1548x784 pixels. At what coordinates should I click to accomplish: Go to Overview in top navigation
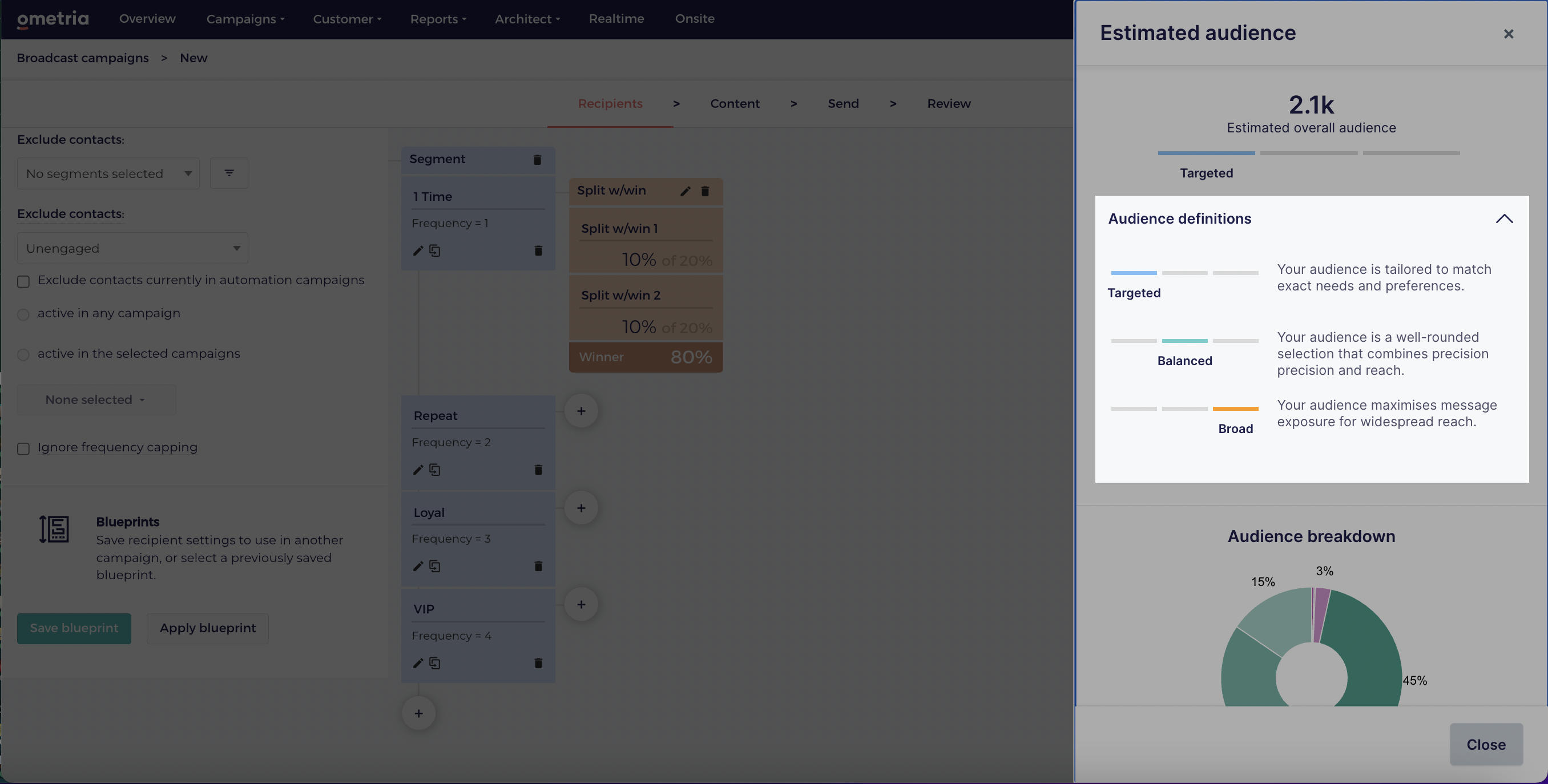coord(147,19)
